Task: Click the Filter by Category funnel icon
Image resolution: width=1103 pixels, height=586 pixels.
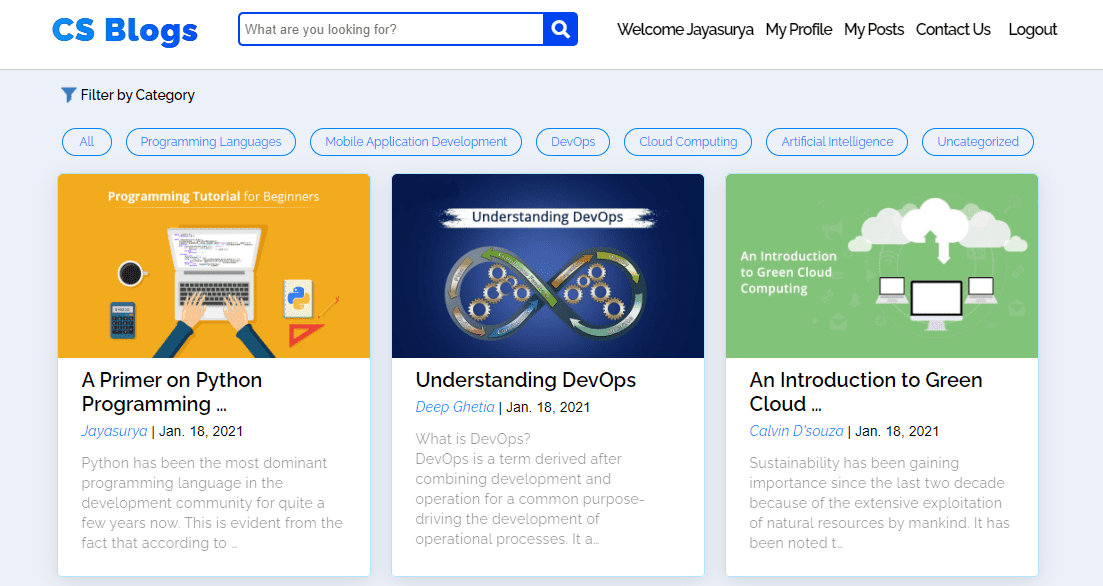Action: [x=68, y=95]
